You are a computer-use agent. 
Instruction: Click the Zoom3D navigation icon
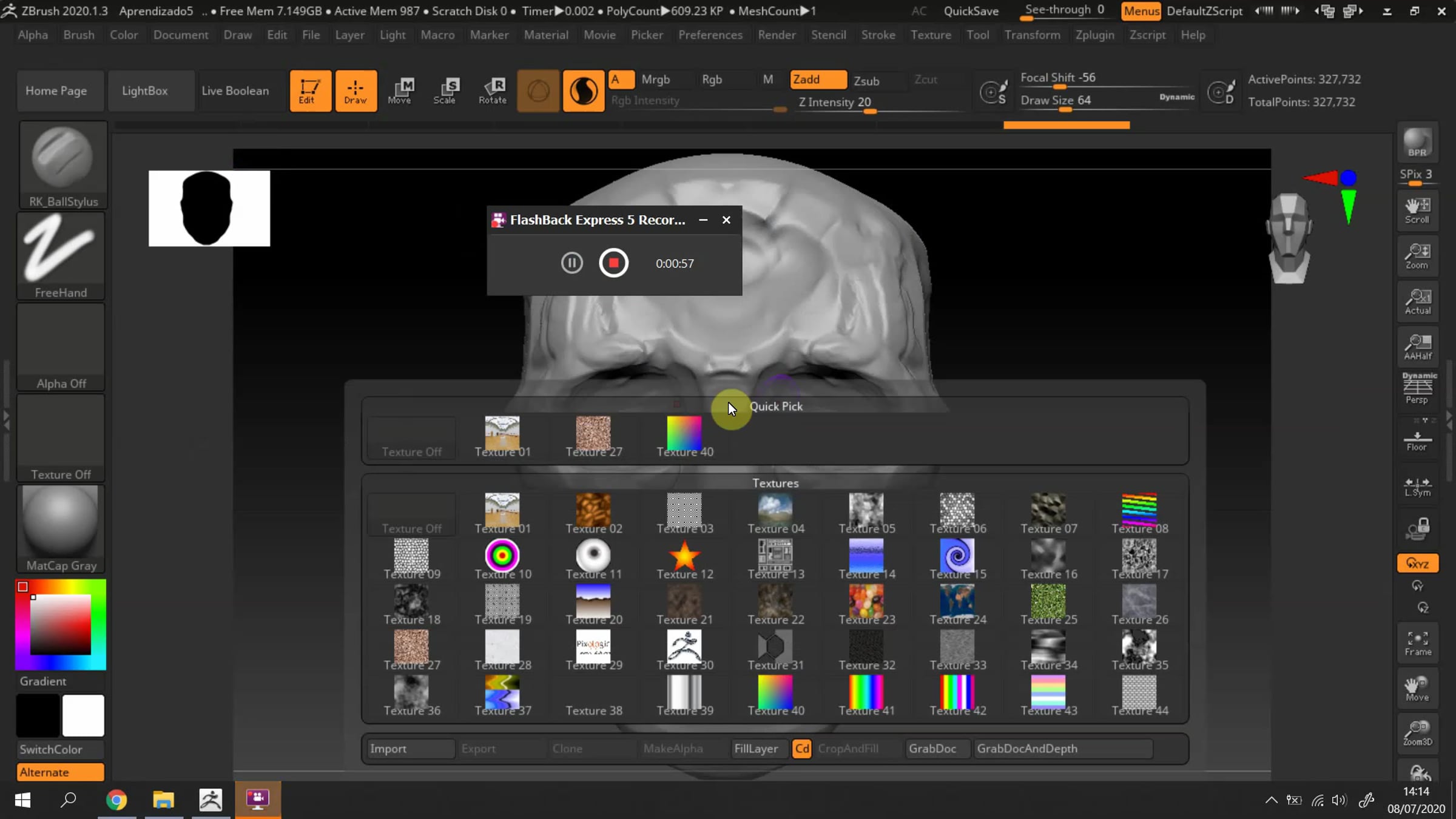pos(1418,734)
